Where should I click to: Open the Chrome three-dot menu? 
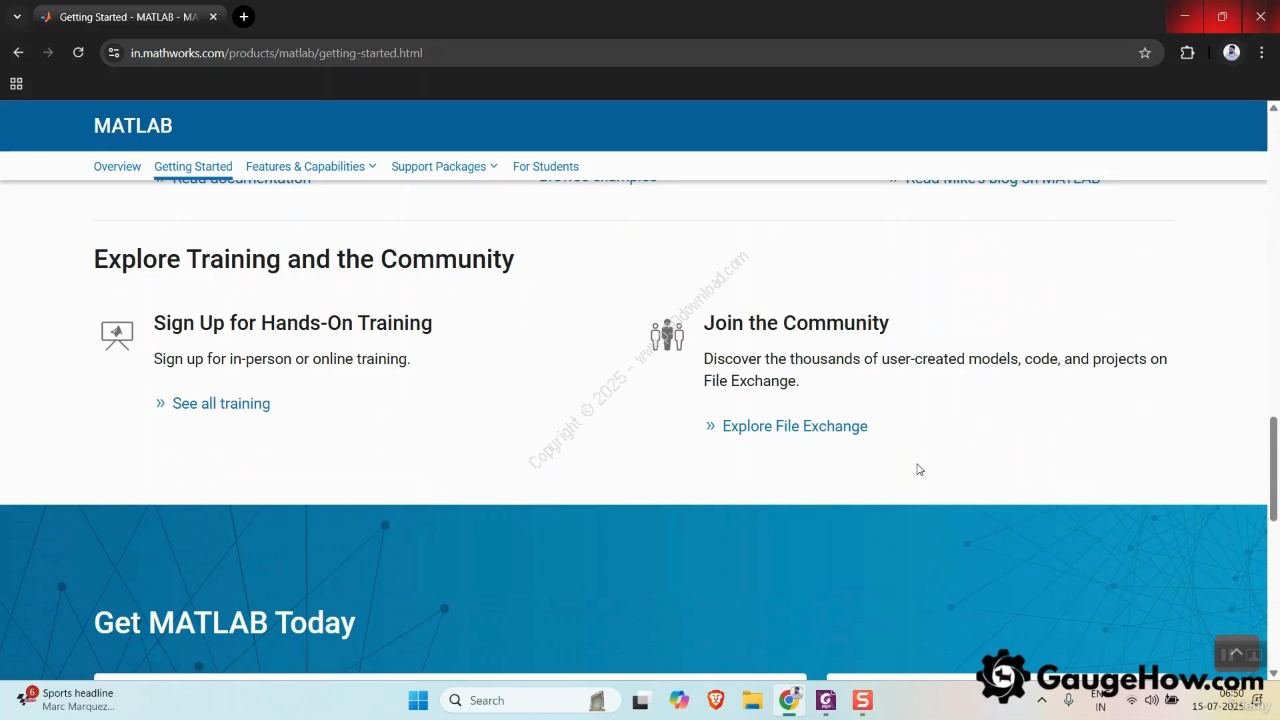pyautogui.click(x=1262, y=53)
